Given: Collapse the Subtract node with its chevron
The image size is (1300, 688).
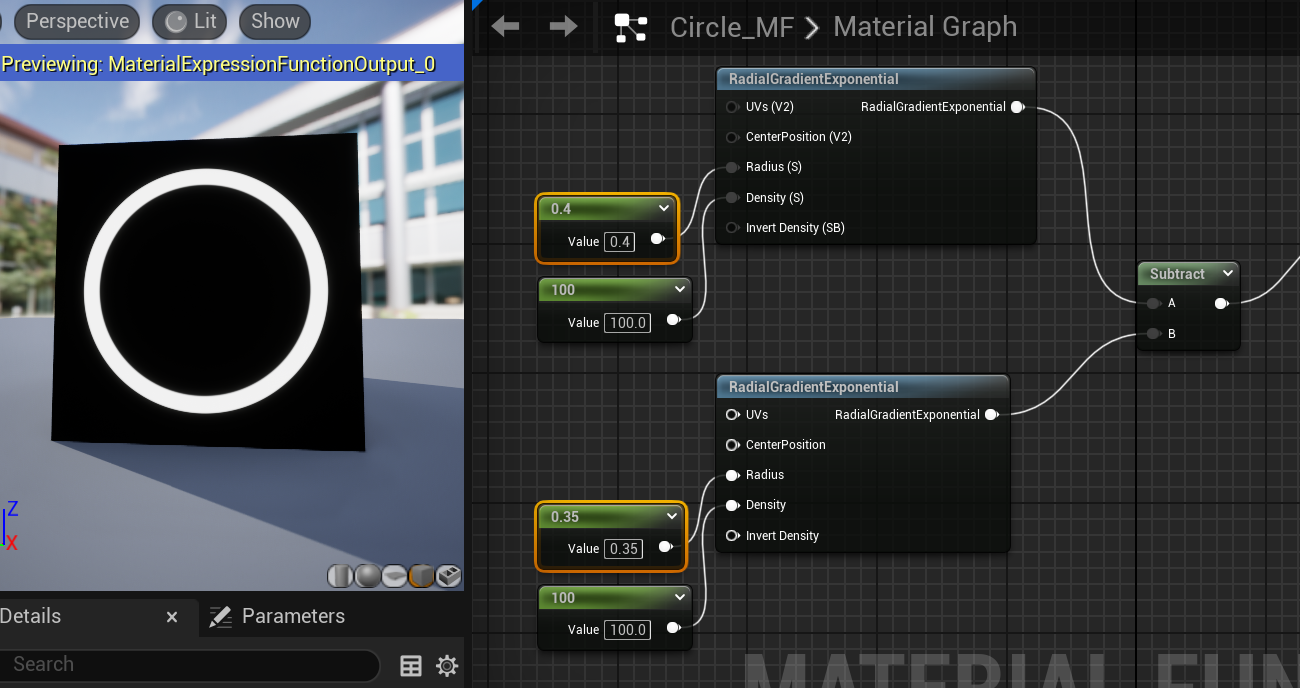Looking at the screenshot, I should pyautogui.click(x=1227, y=273).
